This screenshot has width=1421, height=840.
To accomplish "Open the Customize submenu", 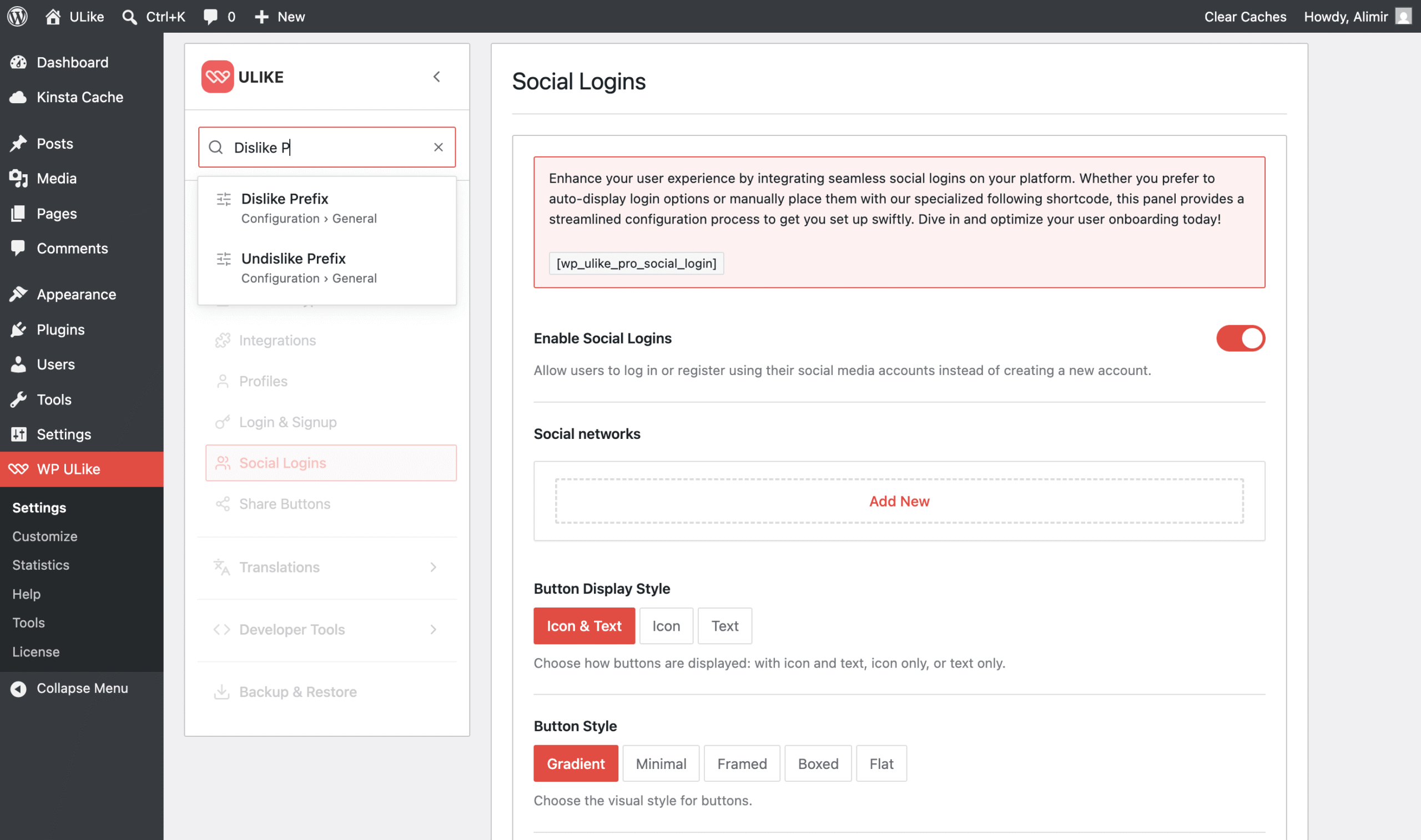I will 45,536.
